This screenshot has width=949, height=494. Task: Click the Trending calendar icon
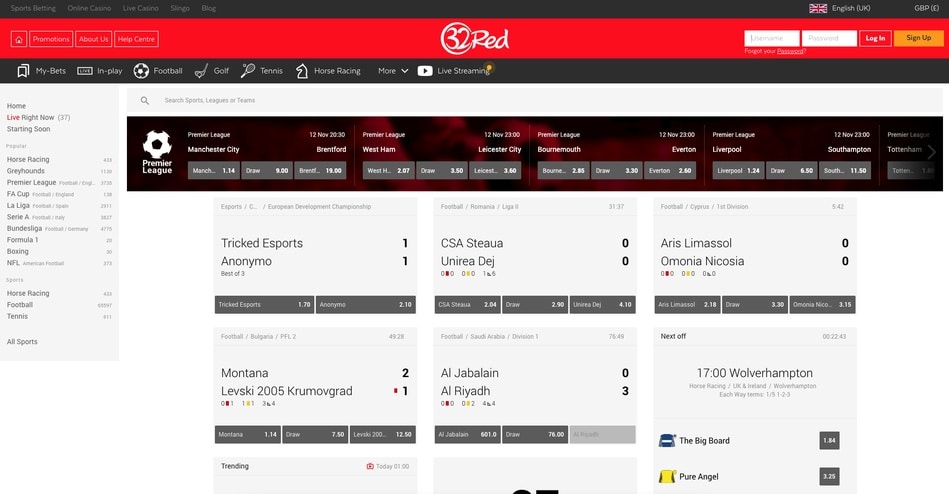[x=370, y=466]
